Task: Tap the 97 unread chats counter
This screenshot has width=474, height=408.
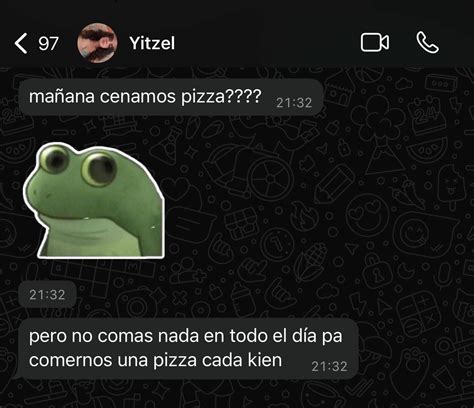Action: 48,44
